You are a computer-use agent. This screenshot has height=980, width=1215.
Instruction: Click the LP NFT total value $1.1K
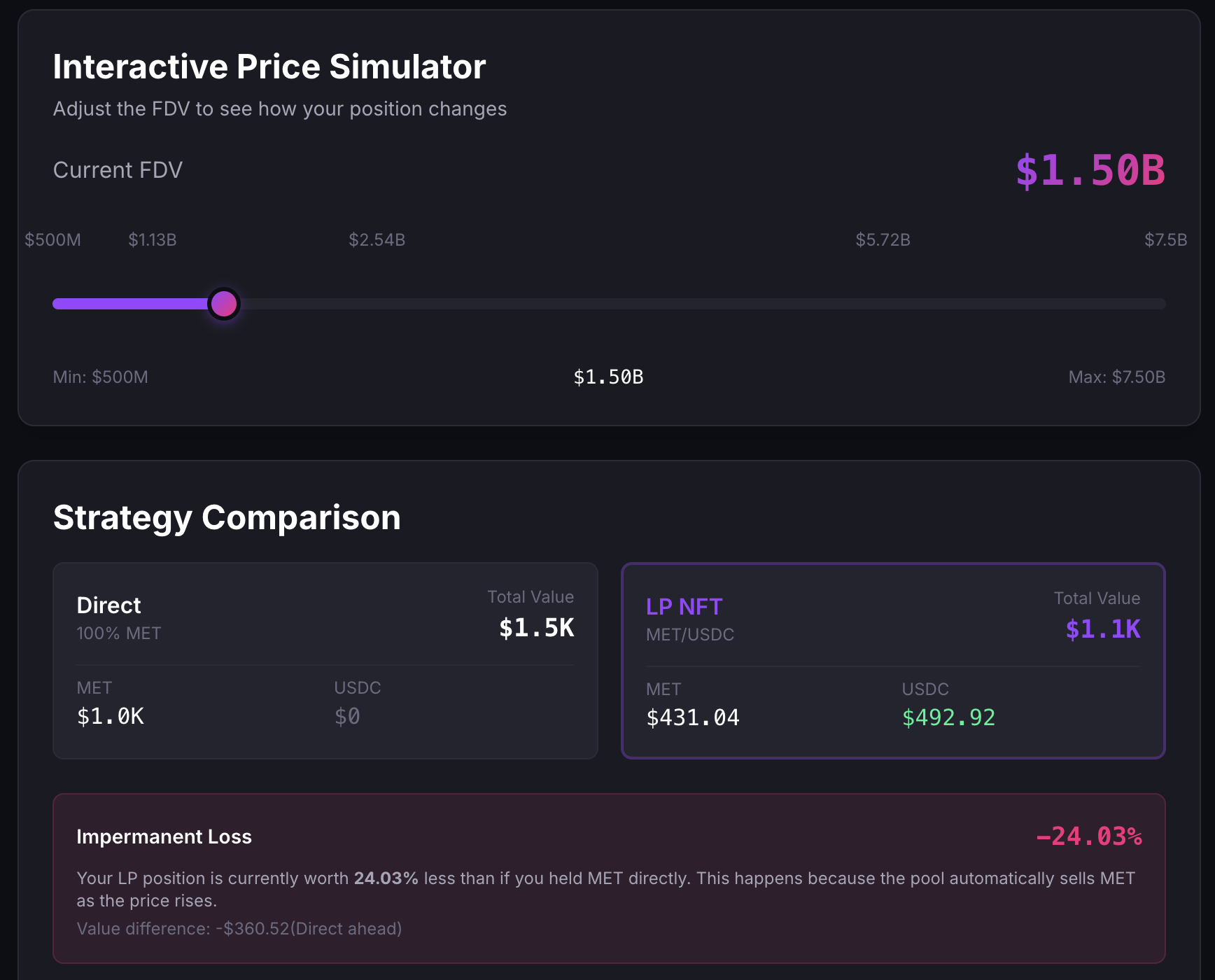pyautogui.click(x=1102, y=629)
